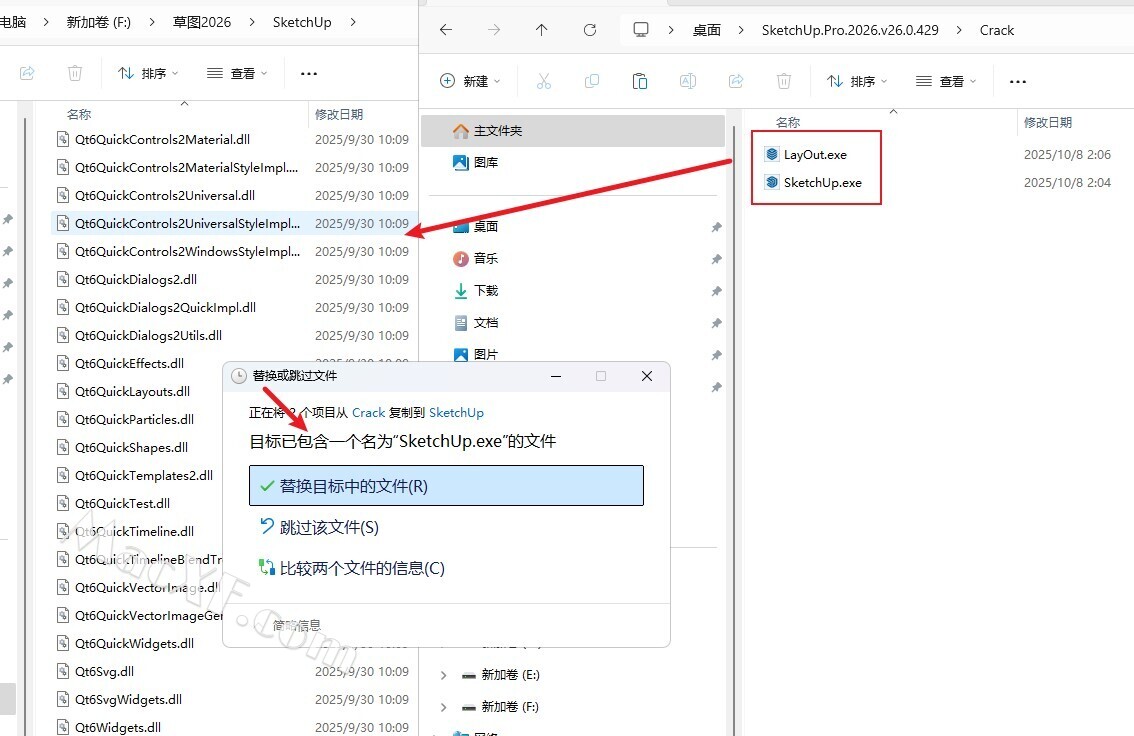Select Downloads (下载) in the sidebar

(x=486, y=290)
